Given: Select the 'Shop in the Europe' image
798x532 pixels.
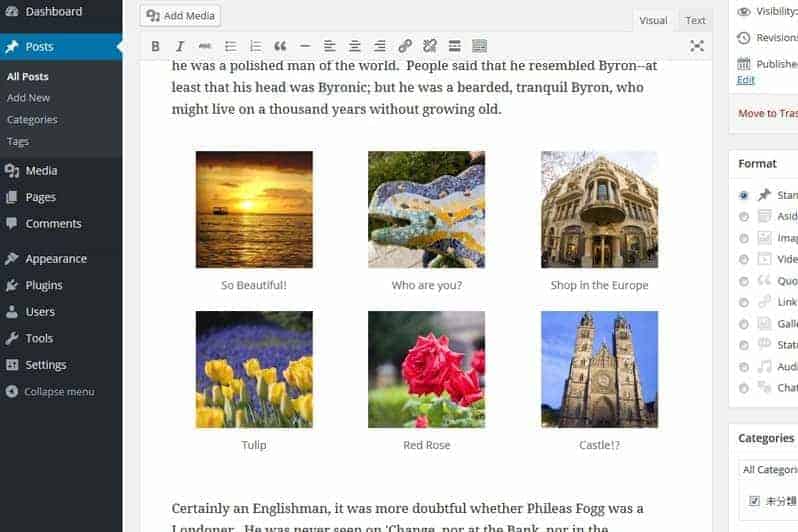Looking at the screenshot, I should pyautogui.click(x=600, y=209).
